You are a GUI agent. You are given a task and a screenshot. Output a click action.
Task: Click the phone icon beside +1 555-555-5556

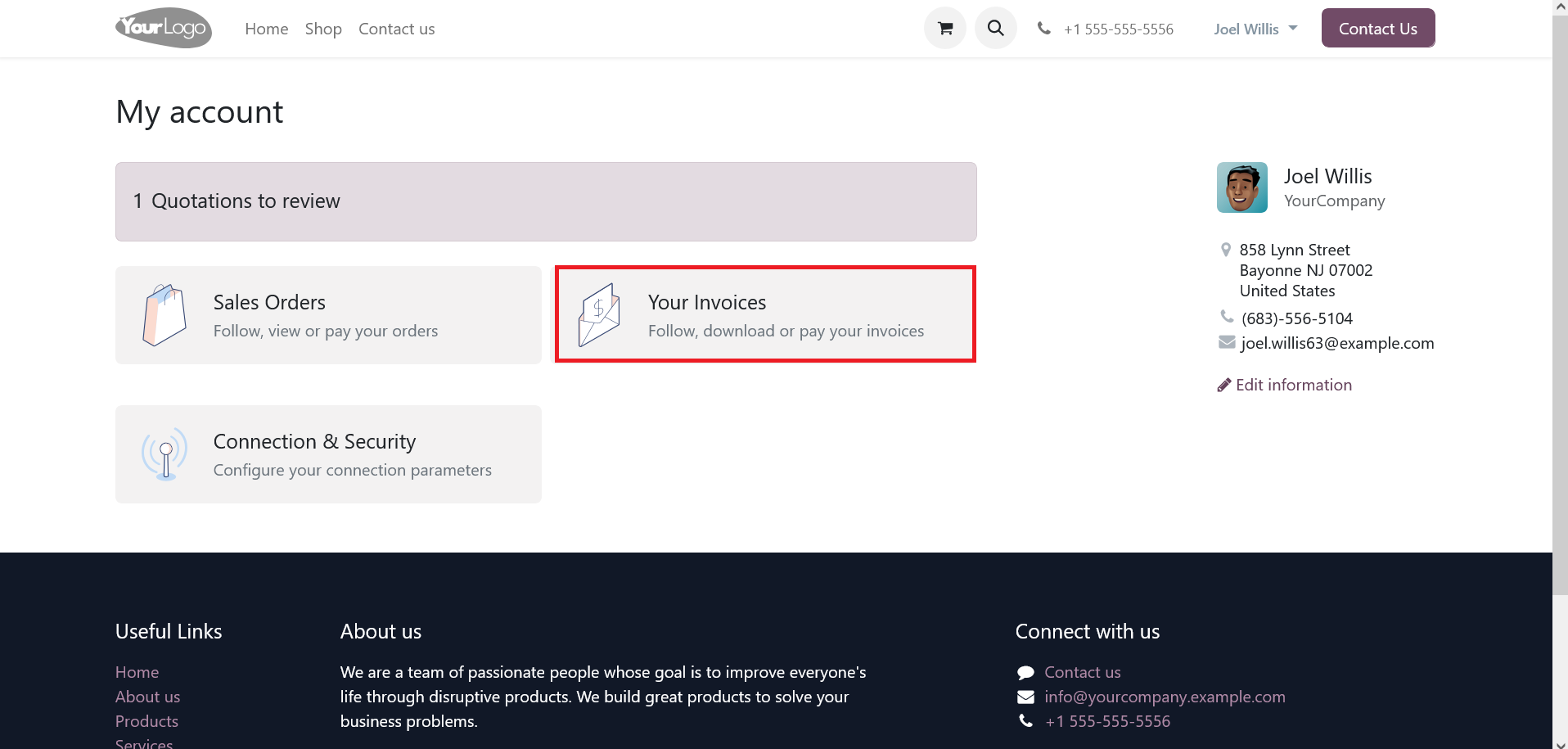(x=1044, y=27)
